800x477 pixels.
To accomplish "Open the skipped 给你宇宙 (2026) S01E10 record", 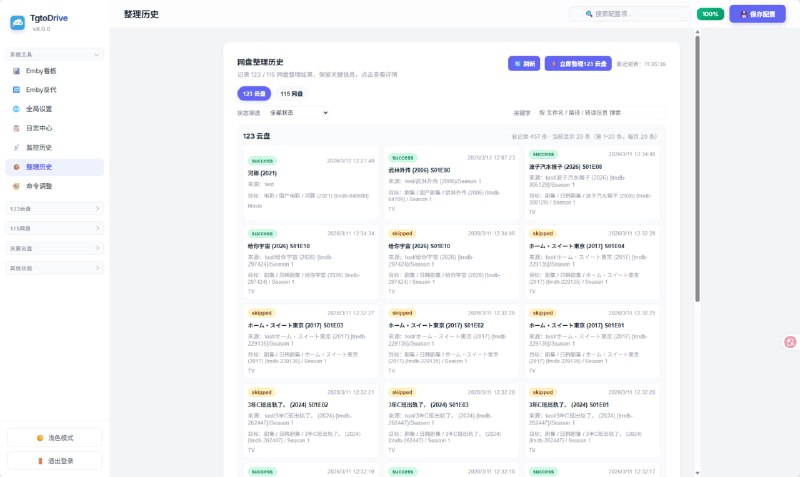I will point(451,262).
